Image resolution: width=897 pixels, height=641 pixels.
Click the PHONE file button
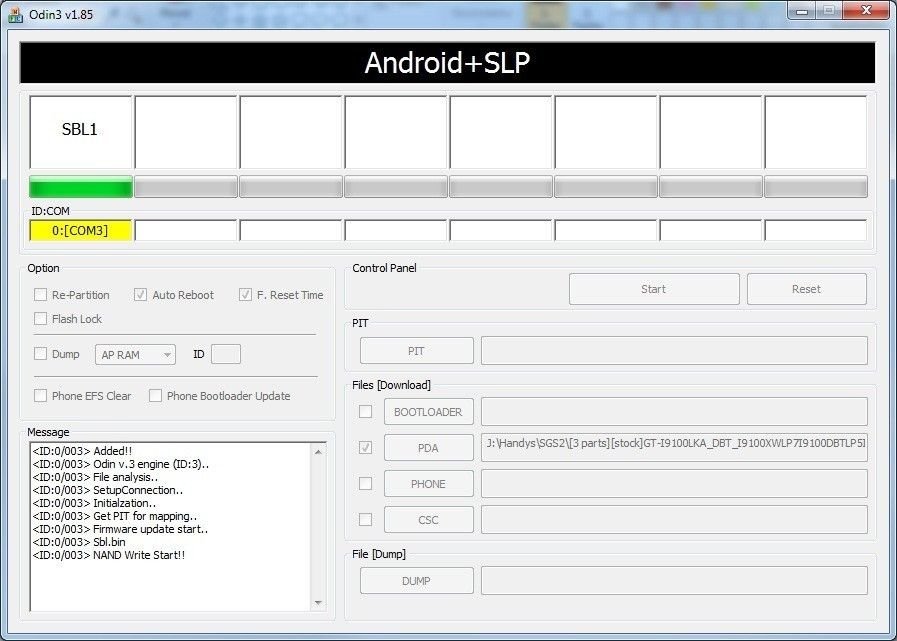click(428, 484)
